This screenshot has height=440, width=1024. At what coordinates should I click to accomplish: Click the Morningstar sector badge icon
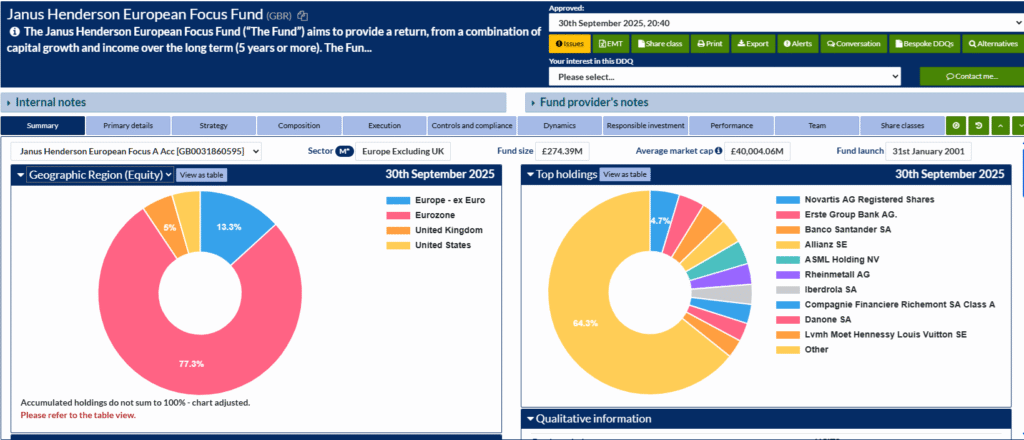(344, 151)
